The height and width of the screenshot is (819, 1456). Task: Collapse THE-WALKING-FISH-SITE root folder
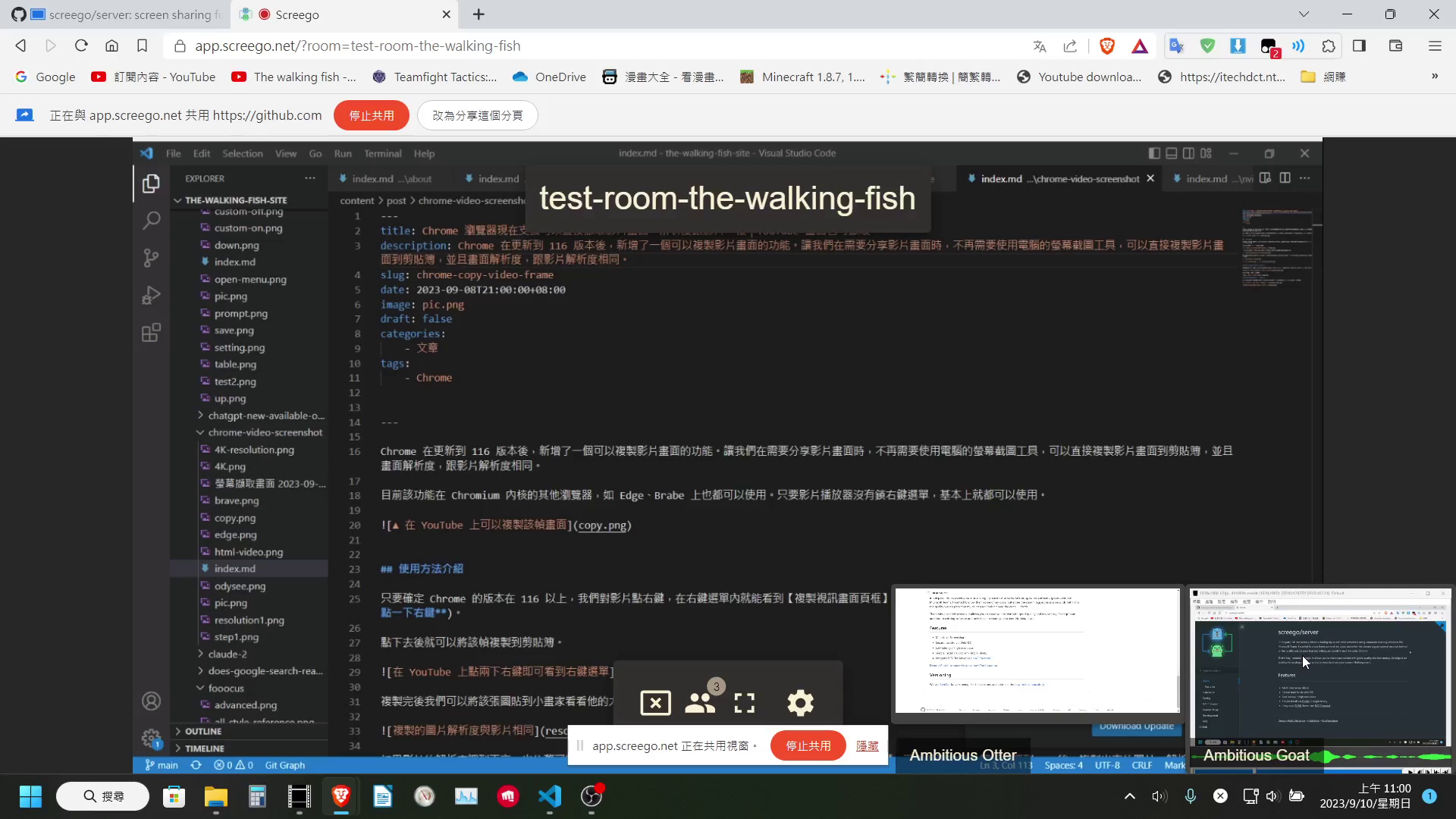[177, 200]
